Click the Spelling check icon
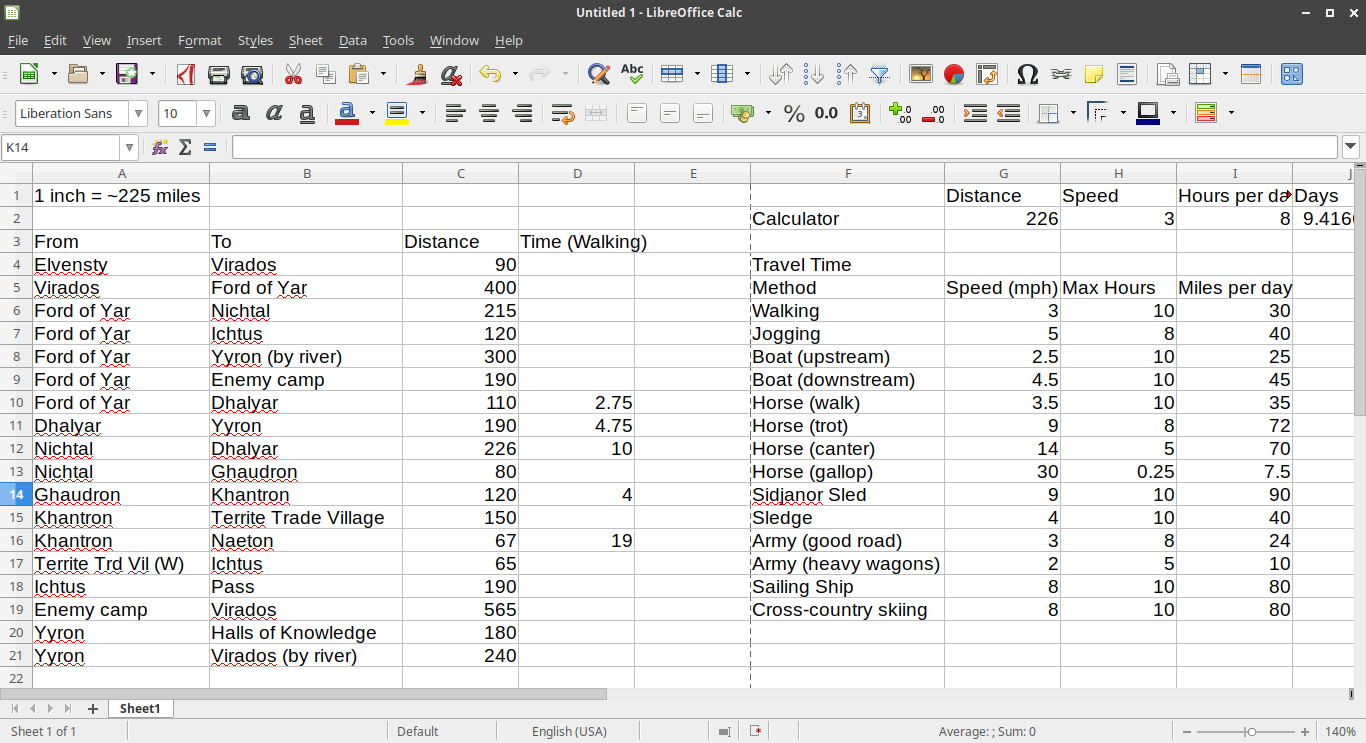 [632, 74]
